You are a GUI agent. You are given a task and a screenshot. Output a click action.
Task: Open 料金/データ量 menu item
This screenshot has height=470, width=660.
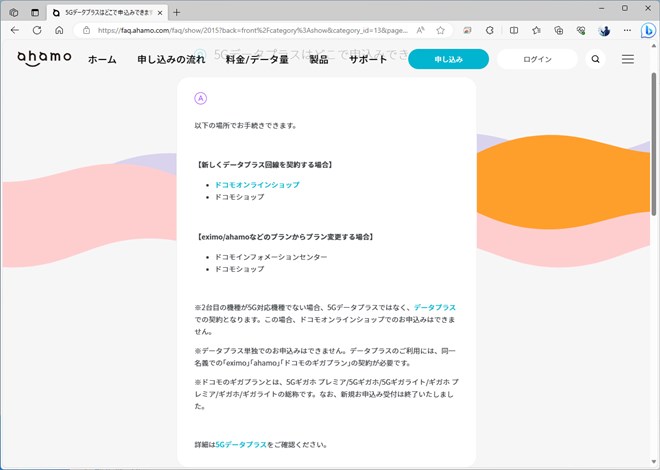tap(257, 60)
